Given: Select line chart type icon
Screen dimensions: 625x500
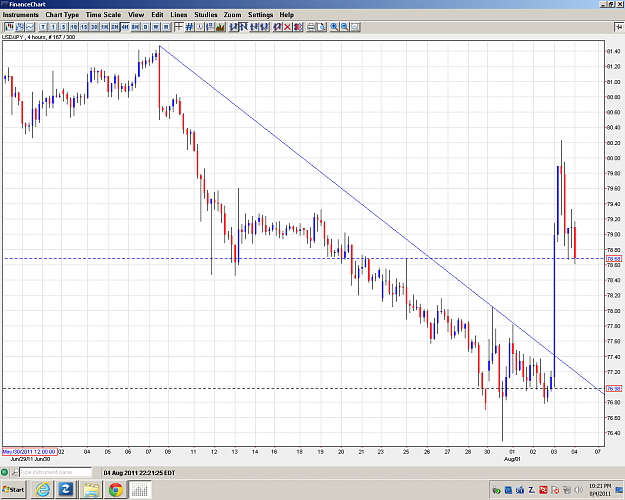Looking at the screenshot, I should pos(30,27).
